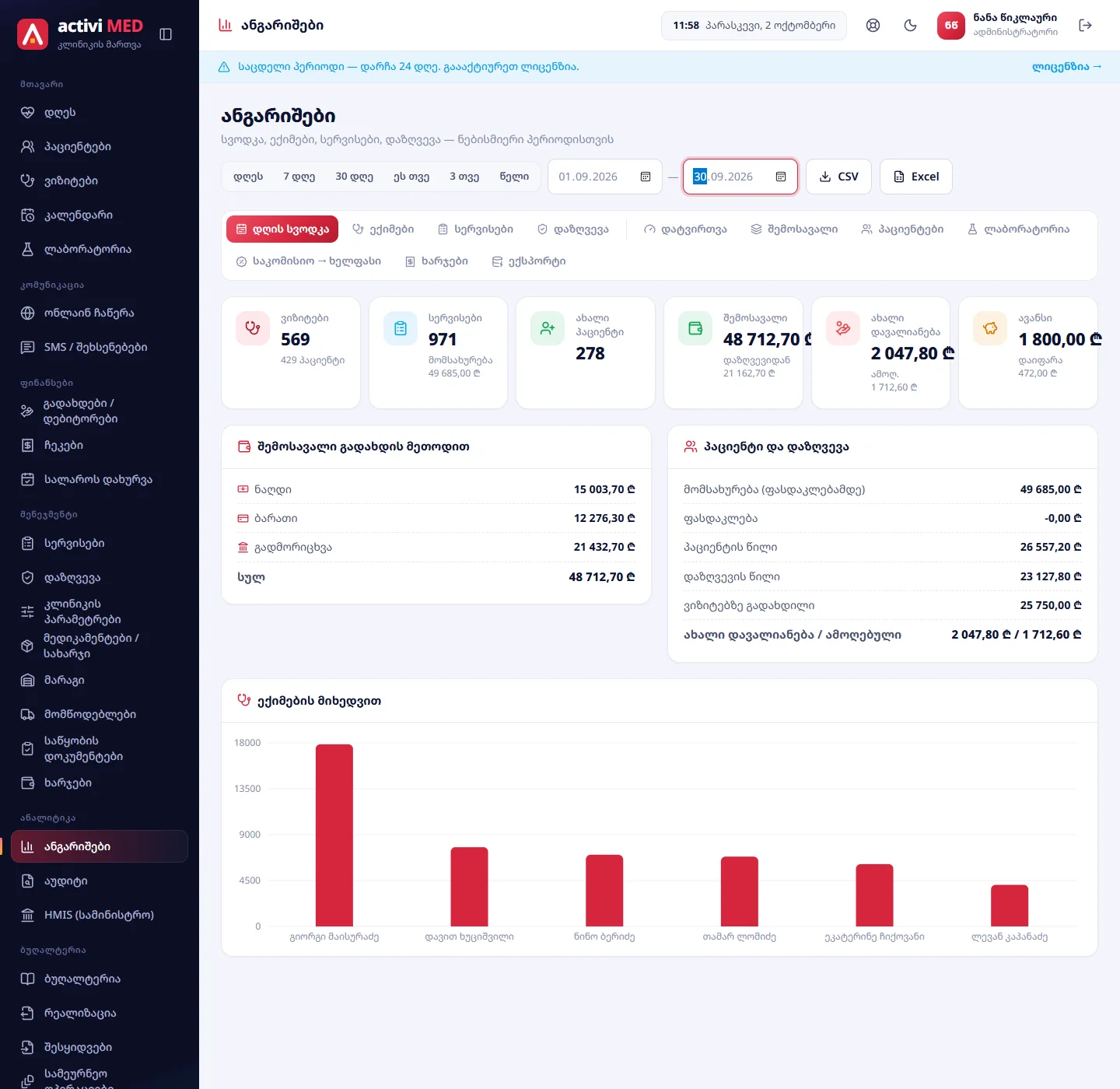
Task: Click the start date field 01.09.2026
Action: pyautogui.click(x=605, y=177)
